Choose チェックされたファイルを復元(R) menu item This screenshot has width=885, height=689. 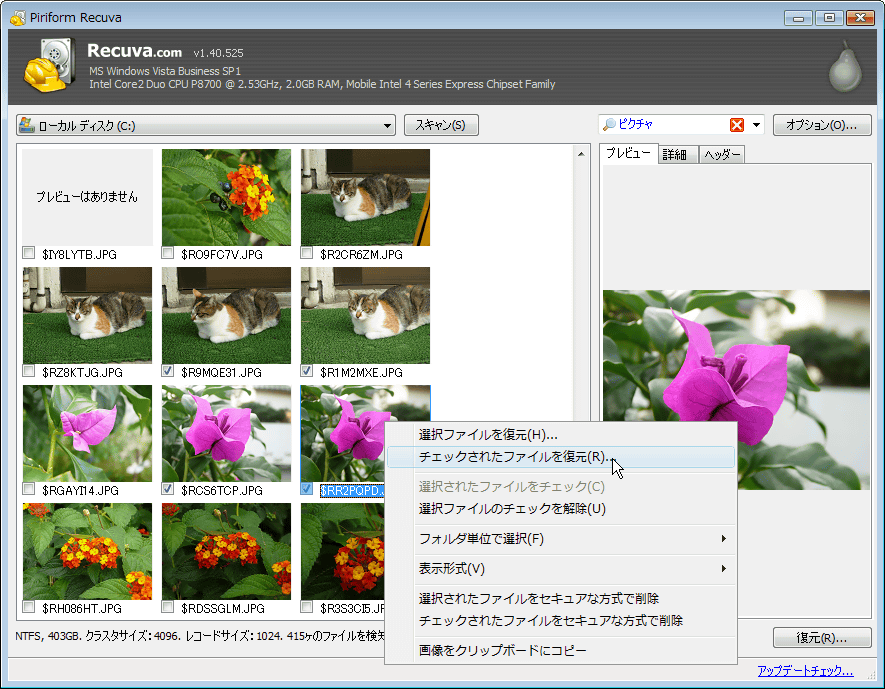(561, 457)
